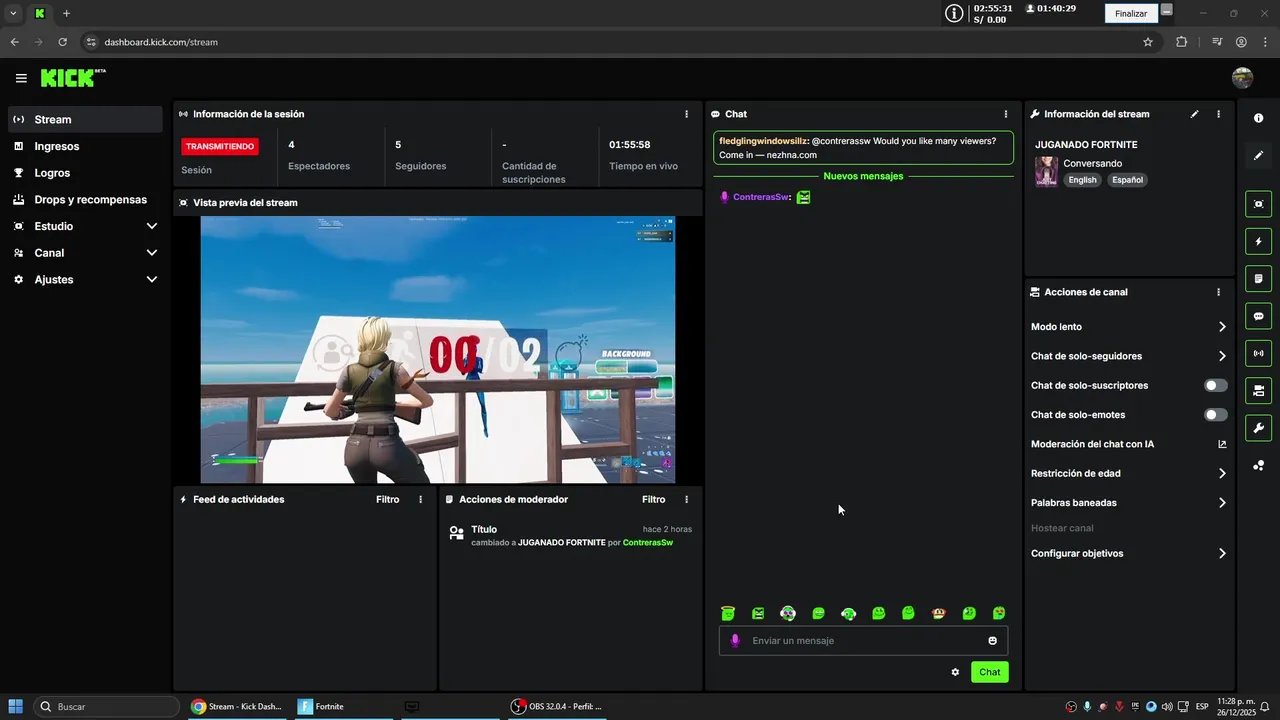Viewport: 1280px width, 720px height.
Task: Open the Windows Start button
Action: pos(16,706)
